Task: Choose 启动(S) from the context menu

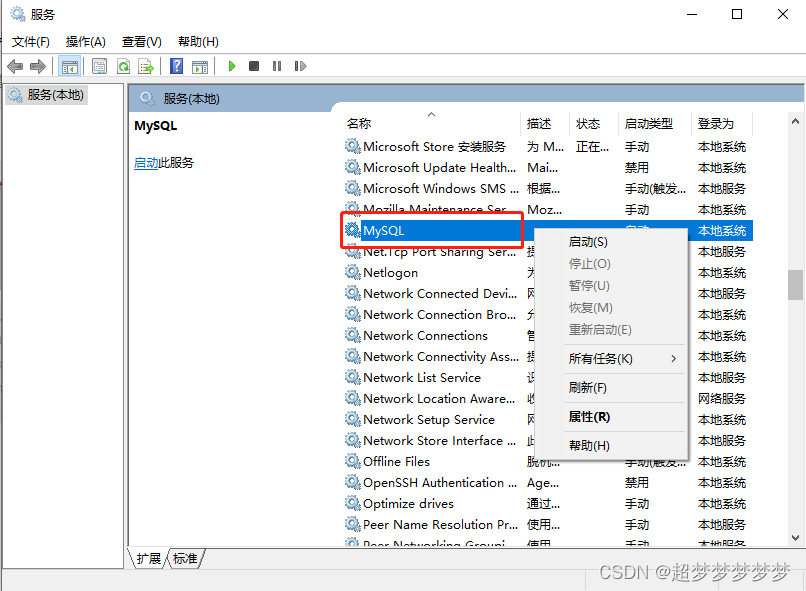Action: click(611, 242)
